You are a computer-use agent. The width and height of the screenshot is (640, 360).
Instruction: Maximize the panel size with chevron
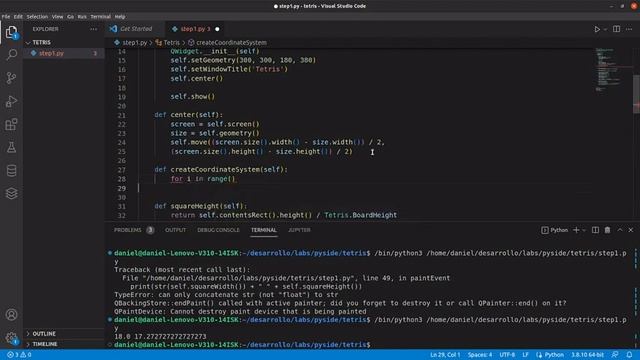pos(620,230)
